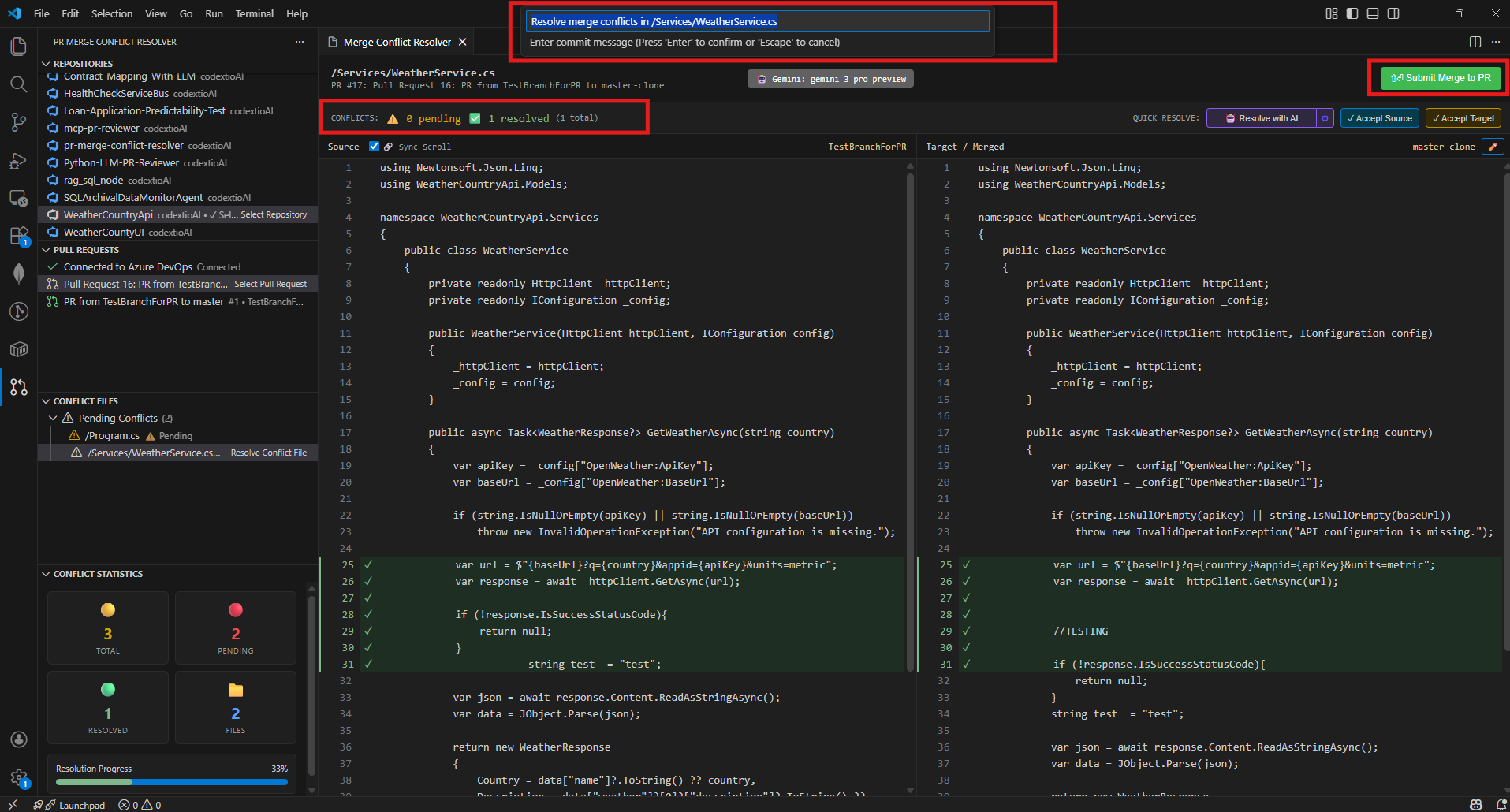
Task: Open the Selection menu
Action: point(112,13)
